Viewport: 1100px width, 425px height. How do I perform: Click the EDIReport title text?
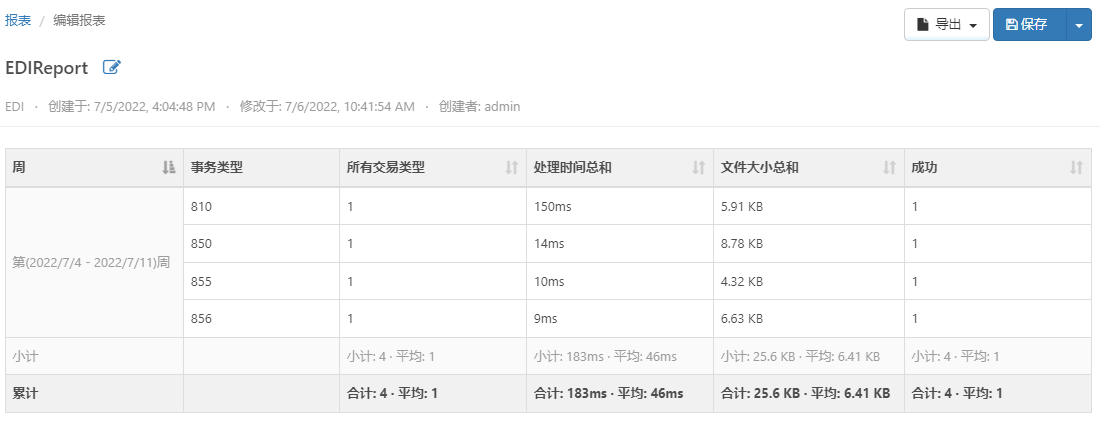point(47,68)
